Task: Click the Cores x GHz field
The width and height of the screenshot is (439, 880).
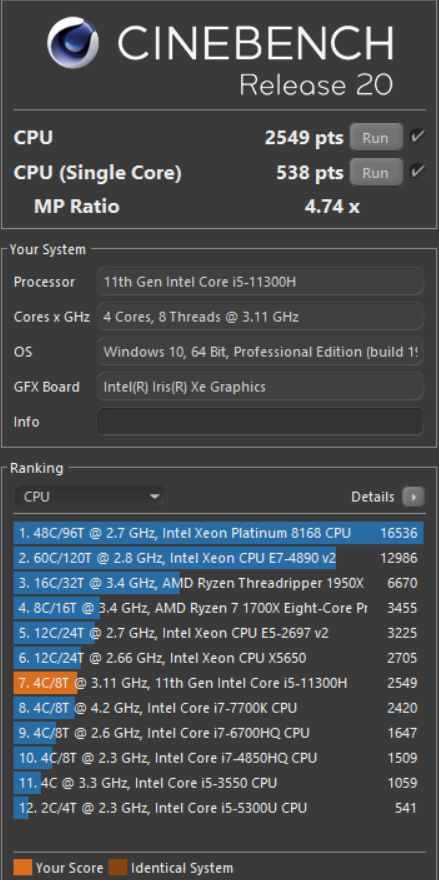Action: (260, 317)
